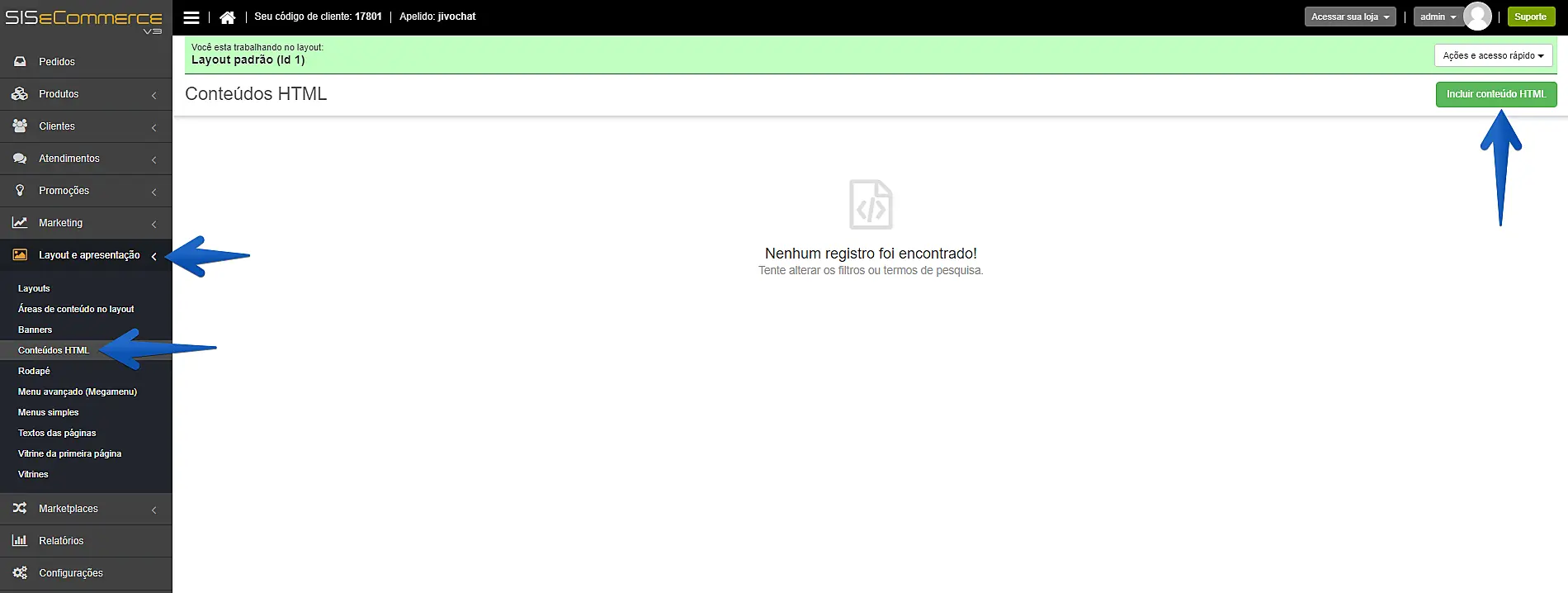Open the admin user dropdown
This screenshot has width=1568, height=593.
[x=1438, y=17]
